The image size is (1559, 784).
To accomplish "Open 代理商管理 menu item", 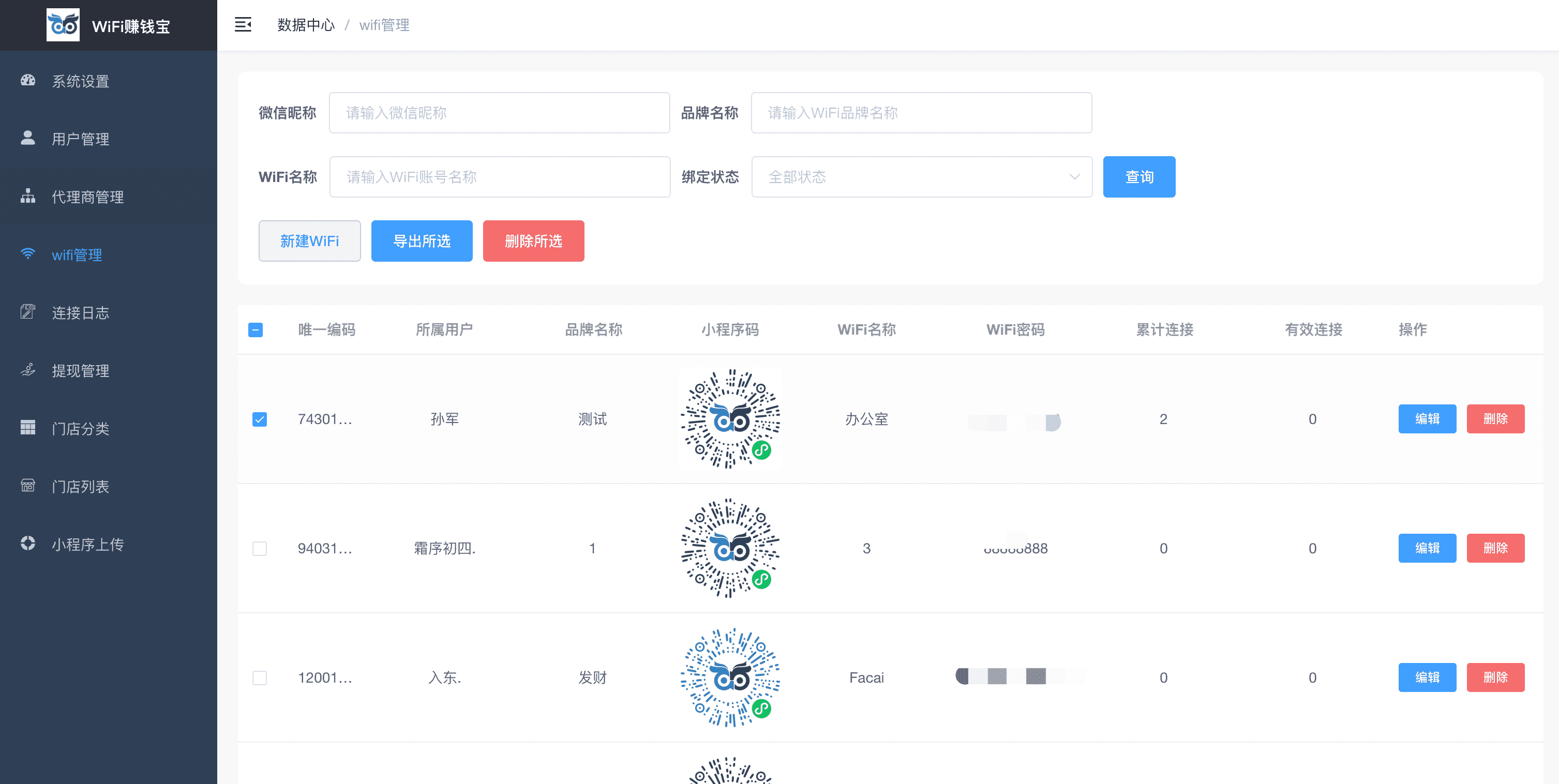I will click(x=109, y=197).
